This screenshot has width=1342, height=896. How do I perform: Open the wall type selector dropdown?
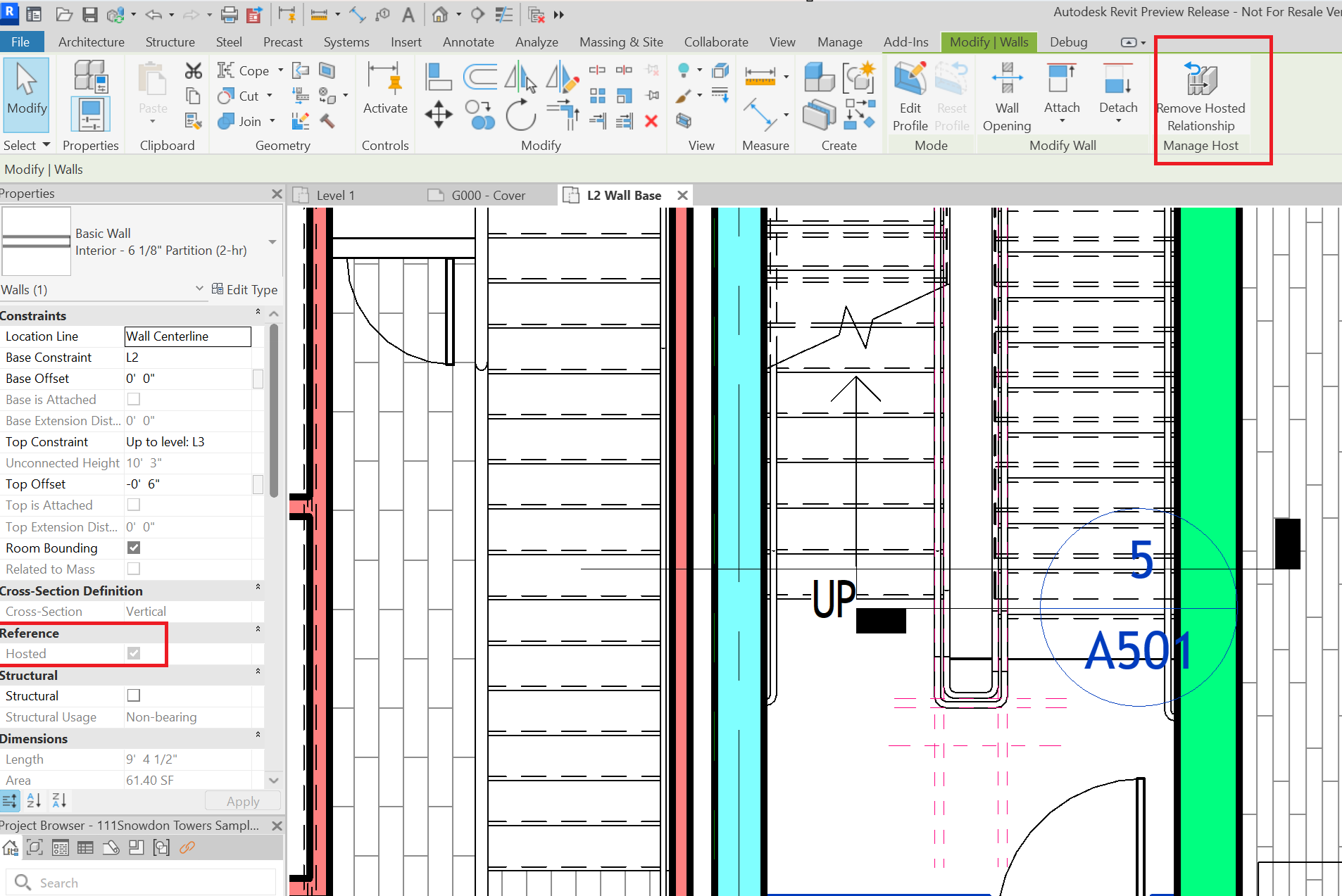click(272, 242)
